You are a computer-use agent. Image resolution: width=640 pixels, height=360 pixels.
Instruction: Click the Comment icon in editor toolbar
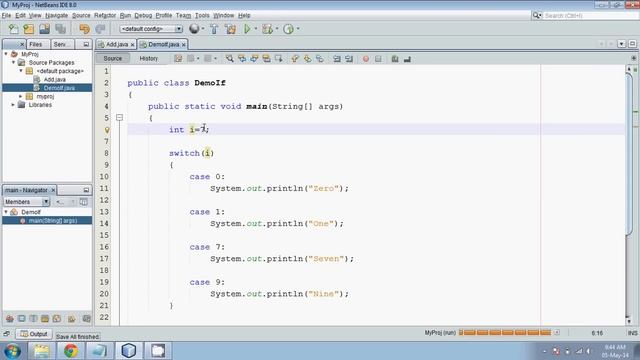point(395,59)
